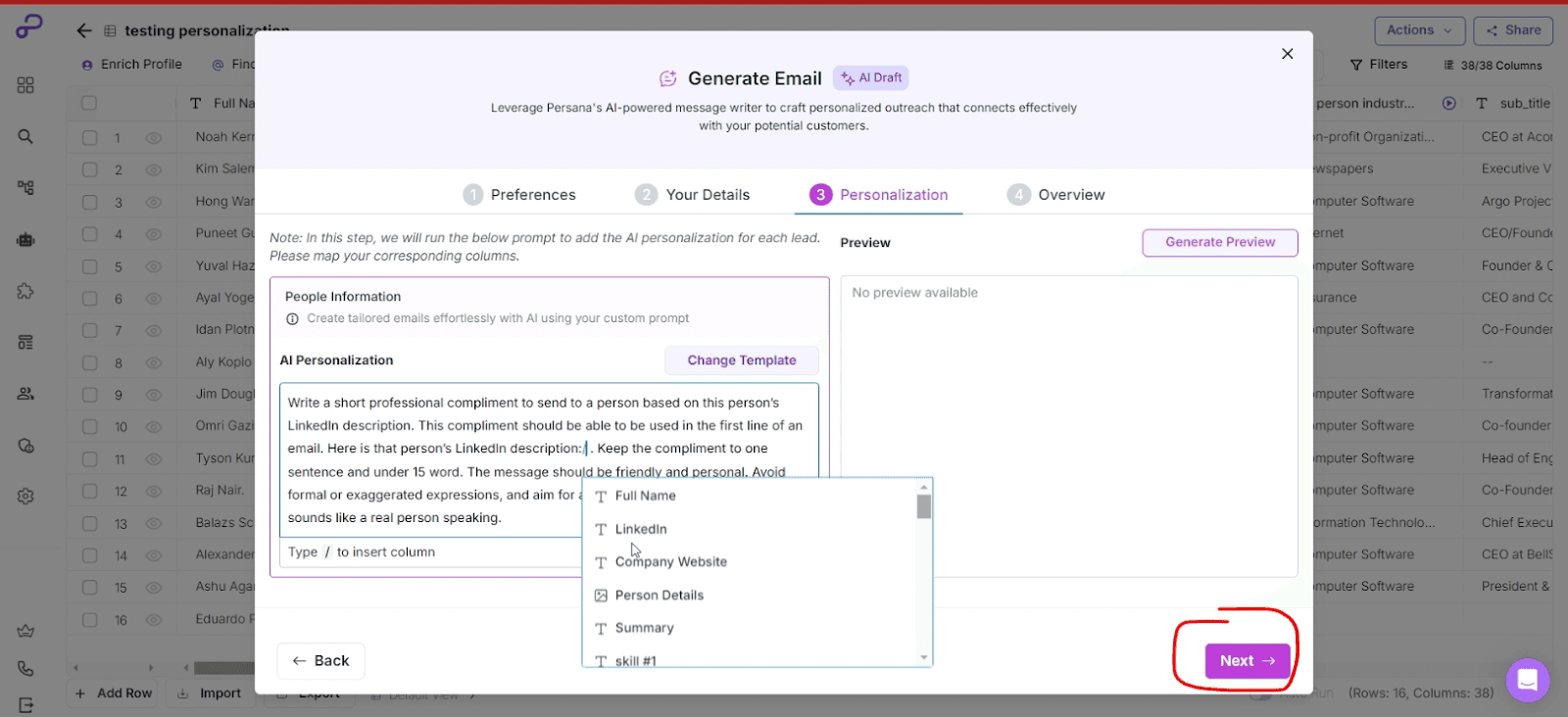Open the Filters button
This screenshot has width=1568, height=717.
(x=1378, y=65)
